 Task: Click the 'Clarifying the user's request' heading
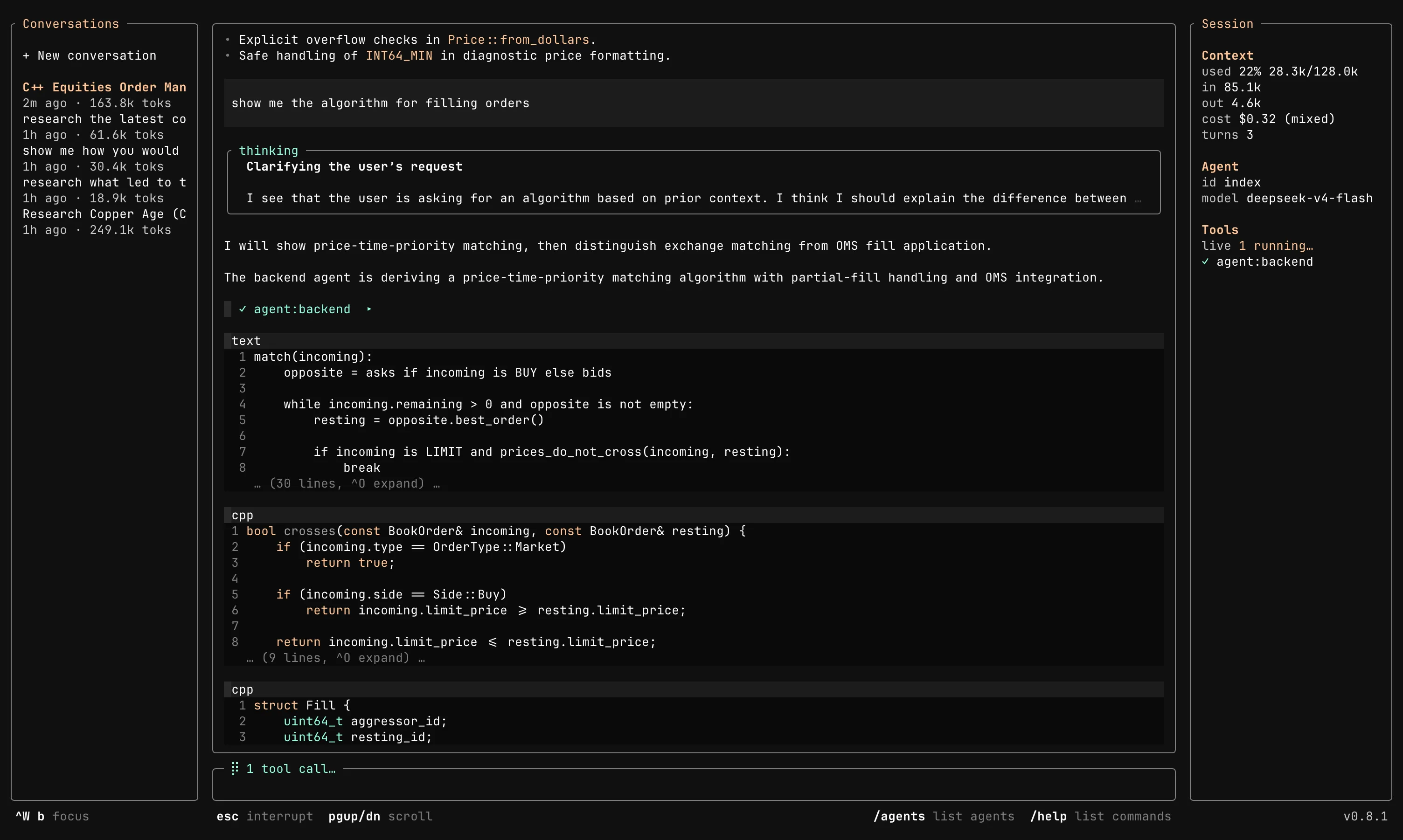354,166
